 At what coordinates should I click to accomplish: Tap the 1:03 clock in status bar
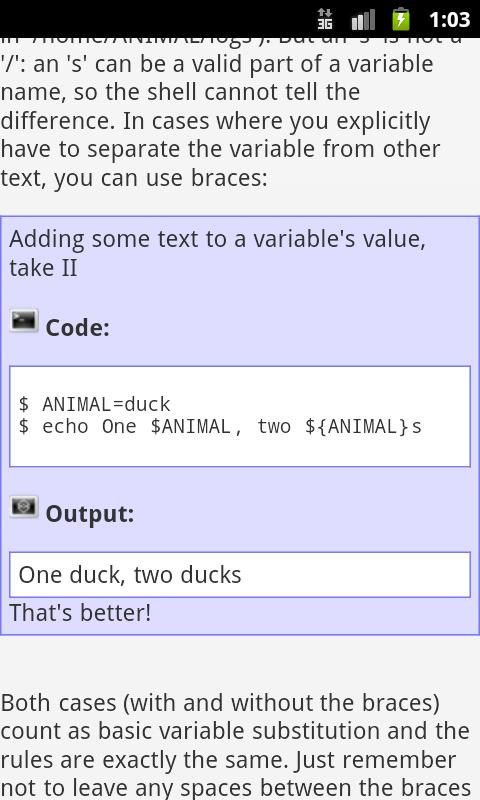point(449,20)
